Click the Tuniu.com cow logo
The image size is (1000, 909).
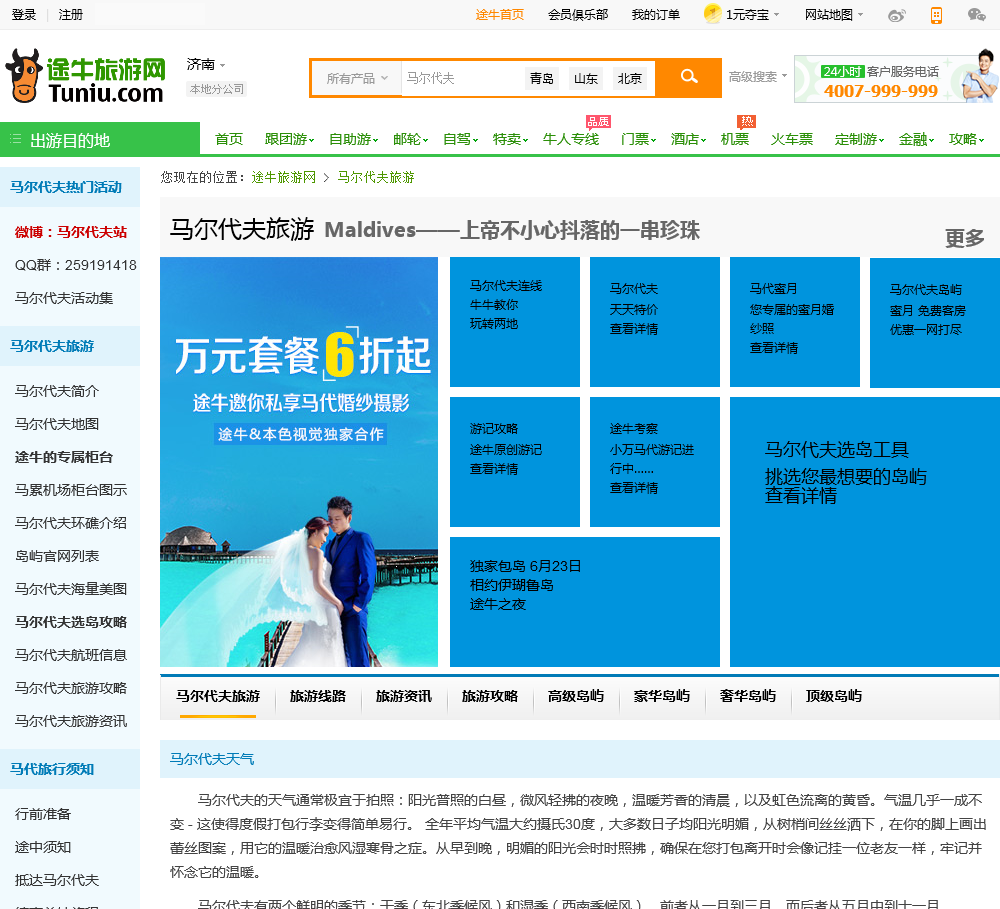(x=86, y=77)
